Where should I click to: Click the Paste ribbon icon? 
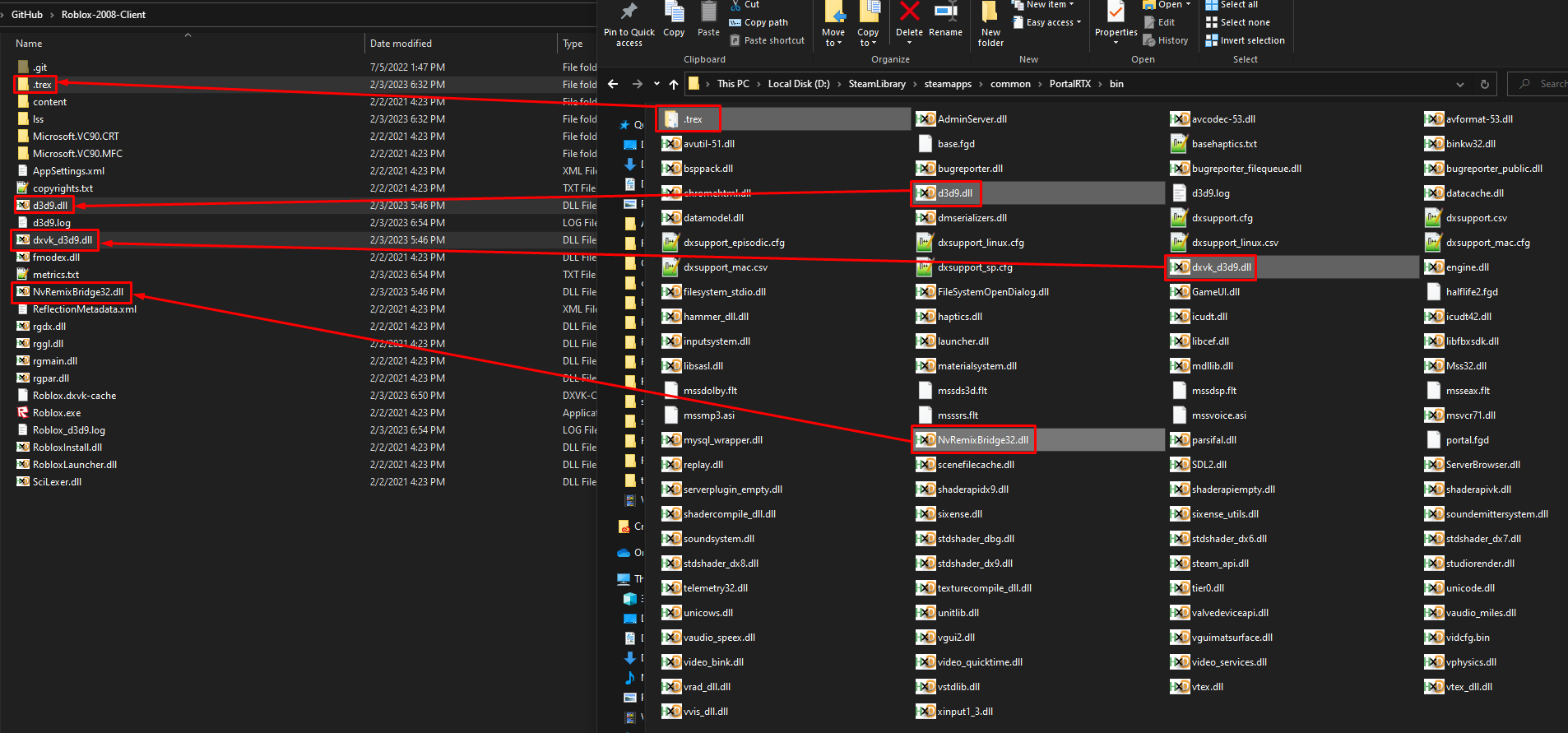click(708, 12)
